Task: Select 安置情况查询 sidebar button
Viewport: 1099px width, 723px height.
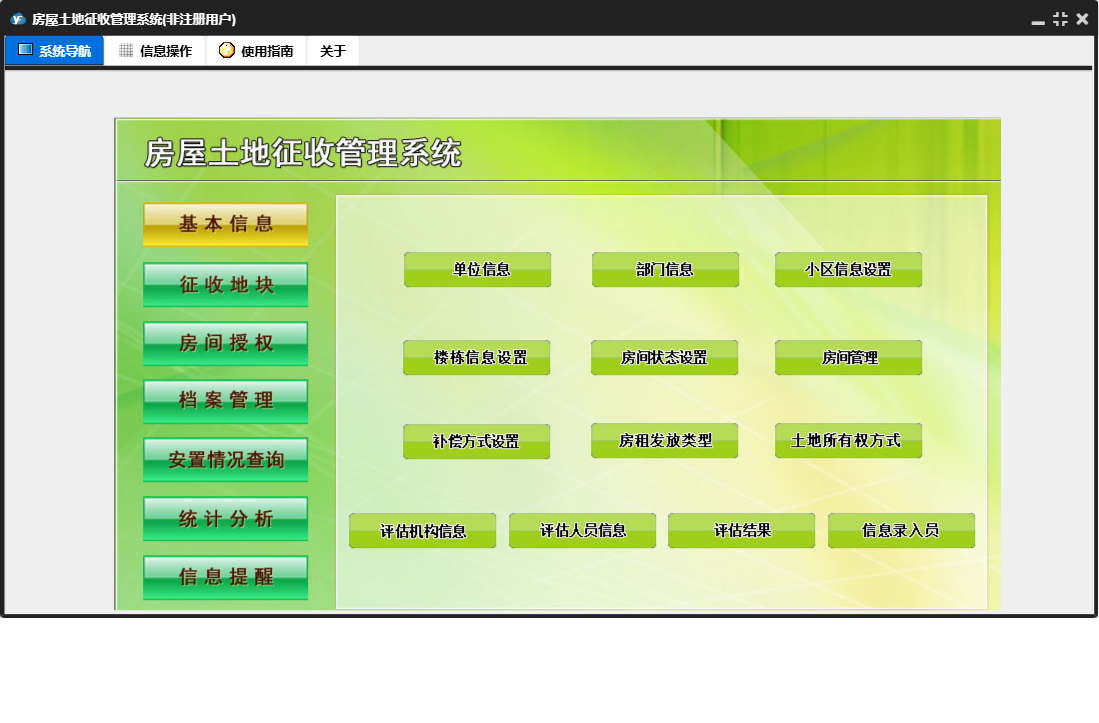Action: [226, 460]
